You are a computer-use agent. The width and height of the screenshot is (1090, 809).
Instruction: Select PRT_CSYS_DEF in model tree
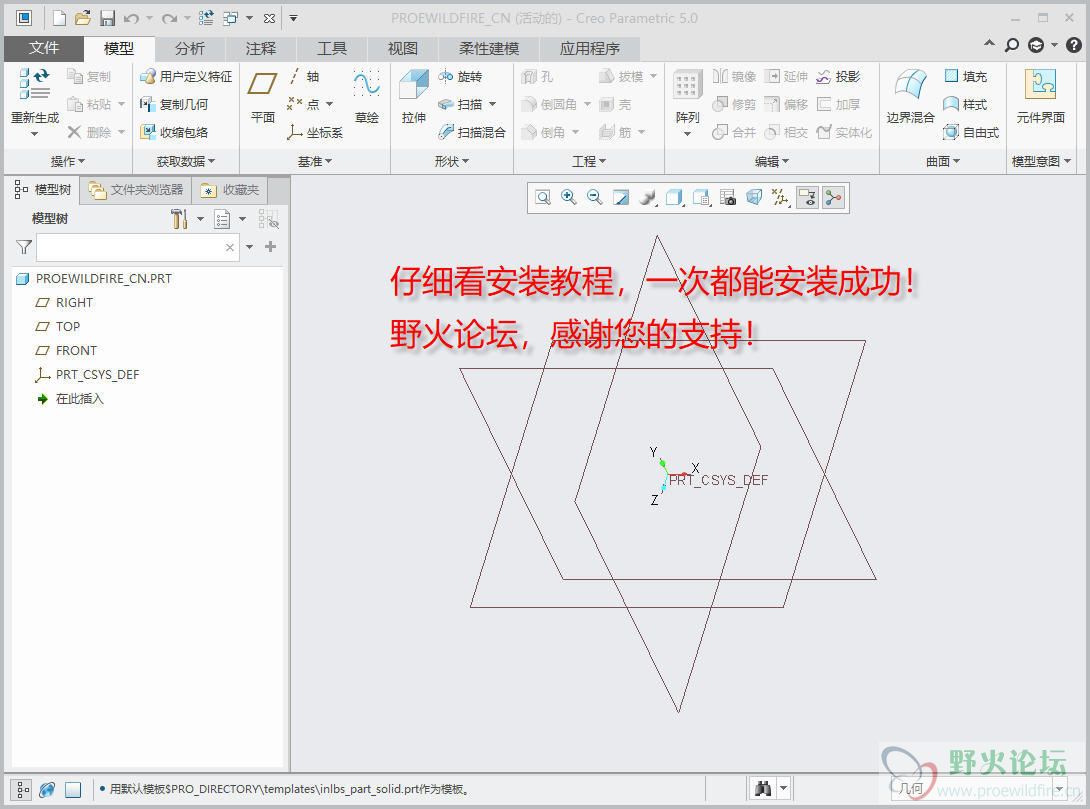tap(87, 375)
